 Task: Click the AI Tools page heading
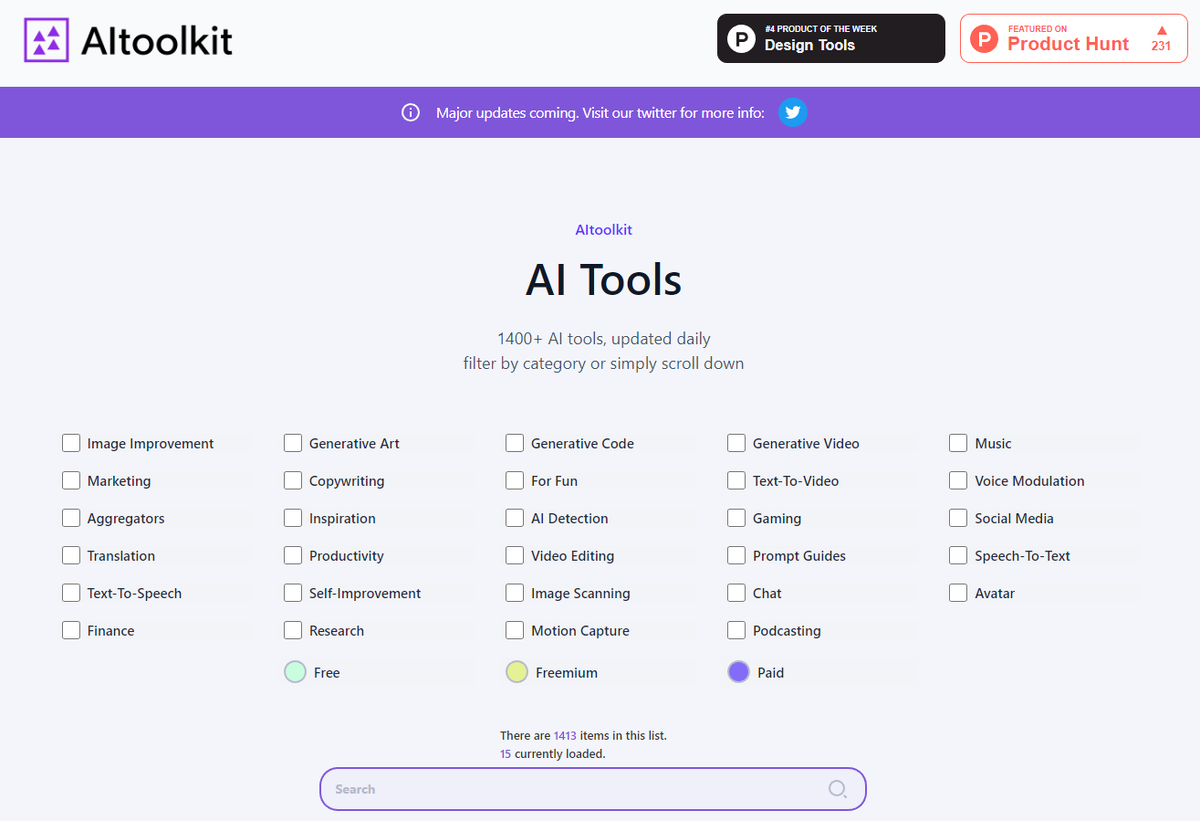tap(604, 280)
